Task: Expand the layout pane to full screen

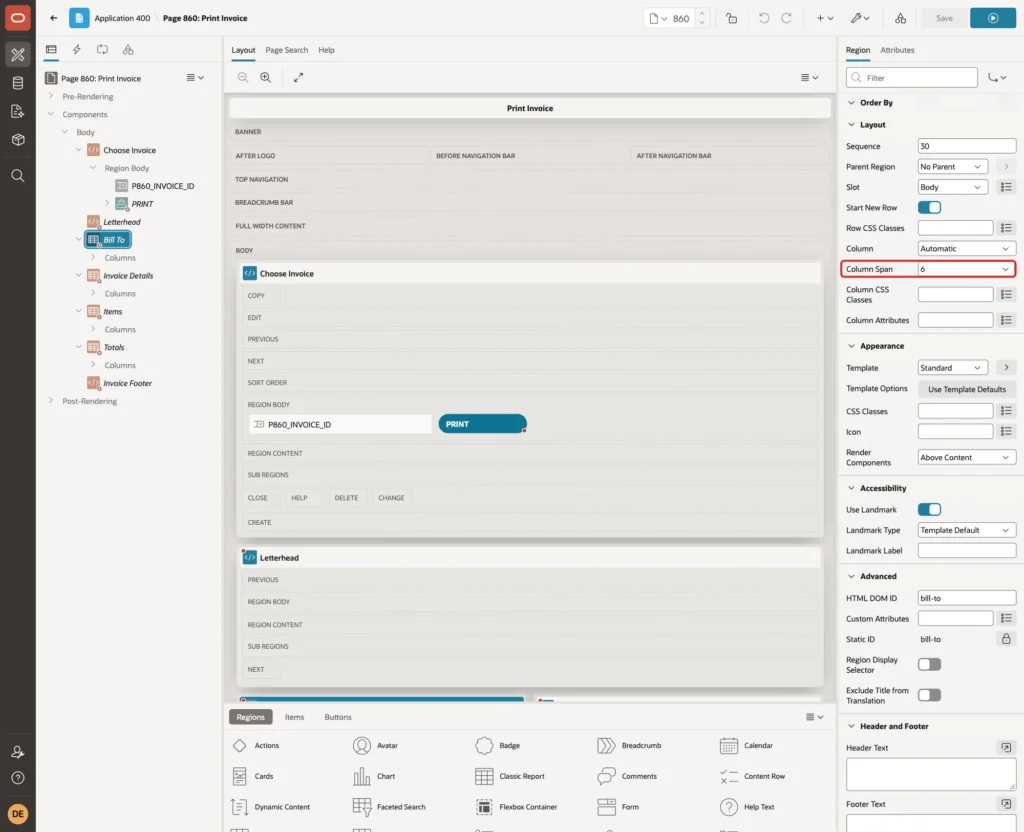Action: [298, 77]
